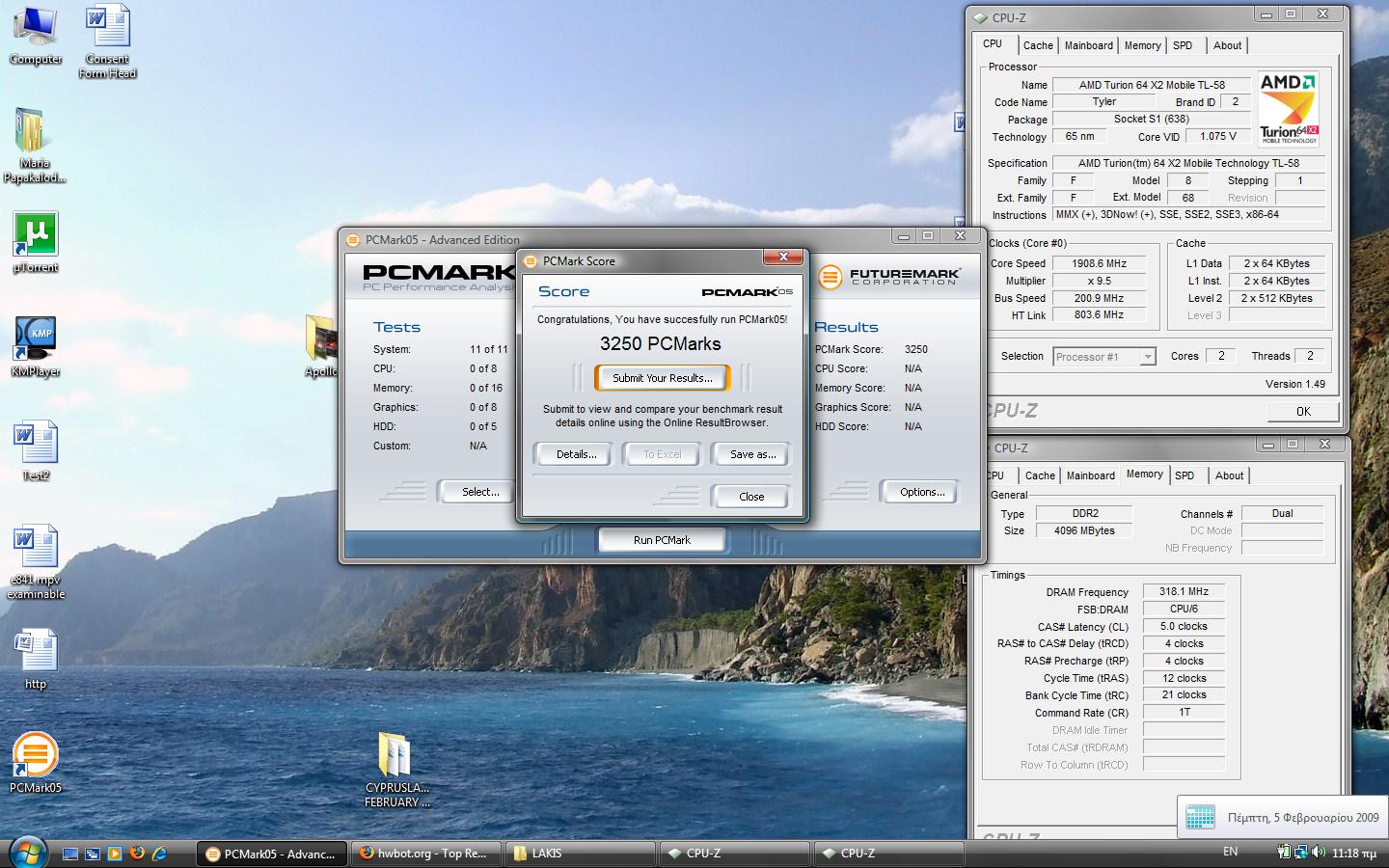Viewport: 1389px width, 868px height.
Task: Click the EN language bar indicator
Action: click(x=1230, y=853)
